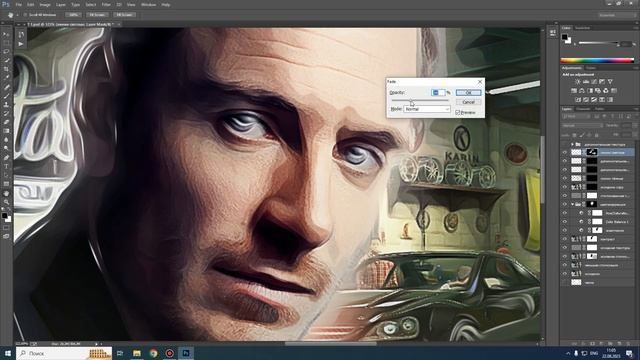Open the layer blend mode dropdown
This screenshot has height=360, width=640.
point(582,126)
